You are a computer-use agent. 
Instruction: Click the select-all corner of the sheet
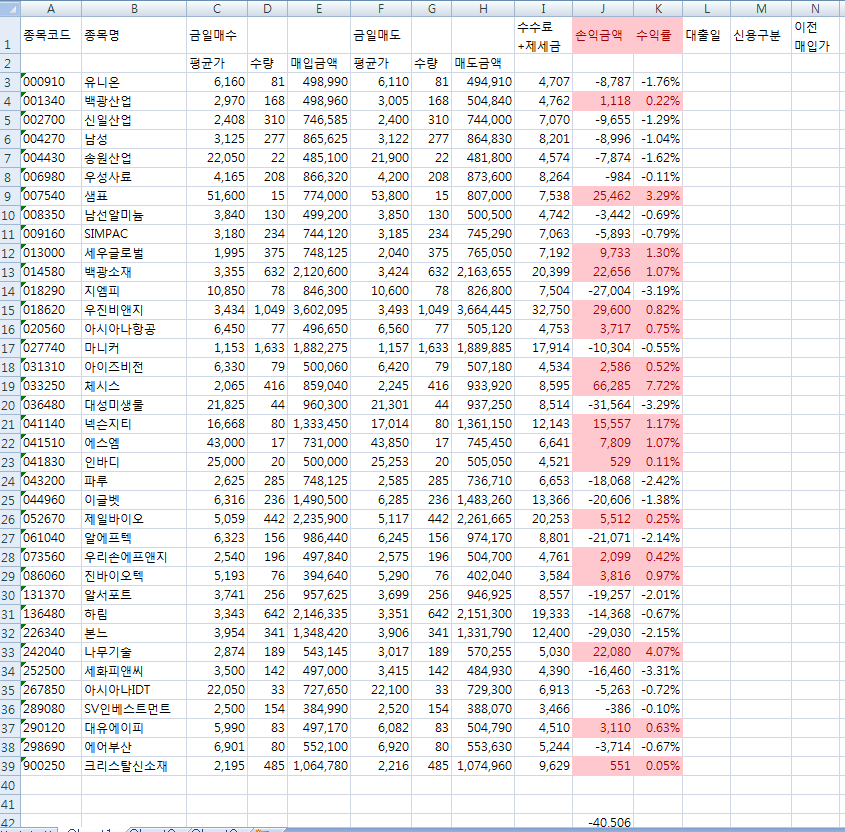[x=10, y=8]
